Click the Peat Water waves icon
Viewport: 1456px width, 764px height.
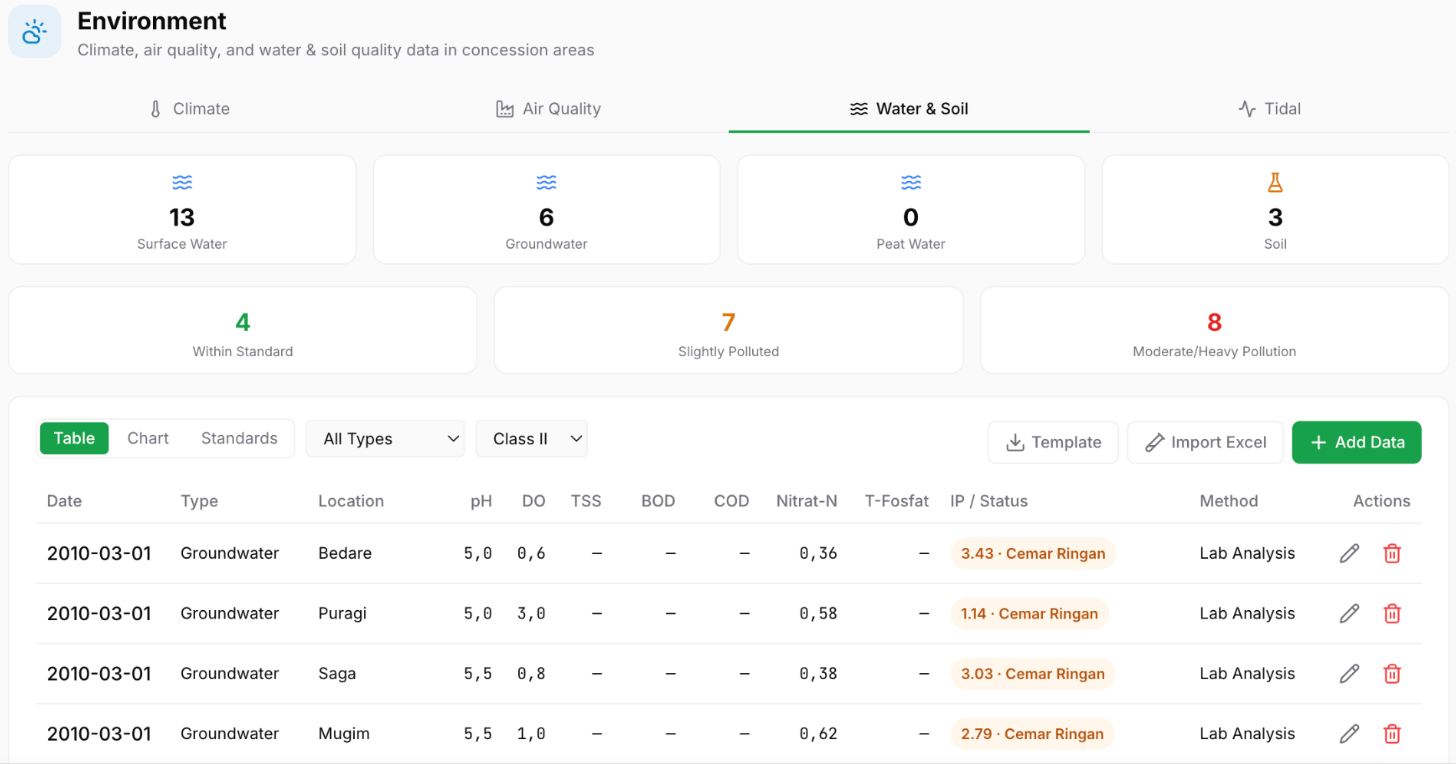[x=911, y=182]
